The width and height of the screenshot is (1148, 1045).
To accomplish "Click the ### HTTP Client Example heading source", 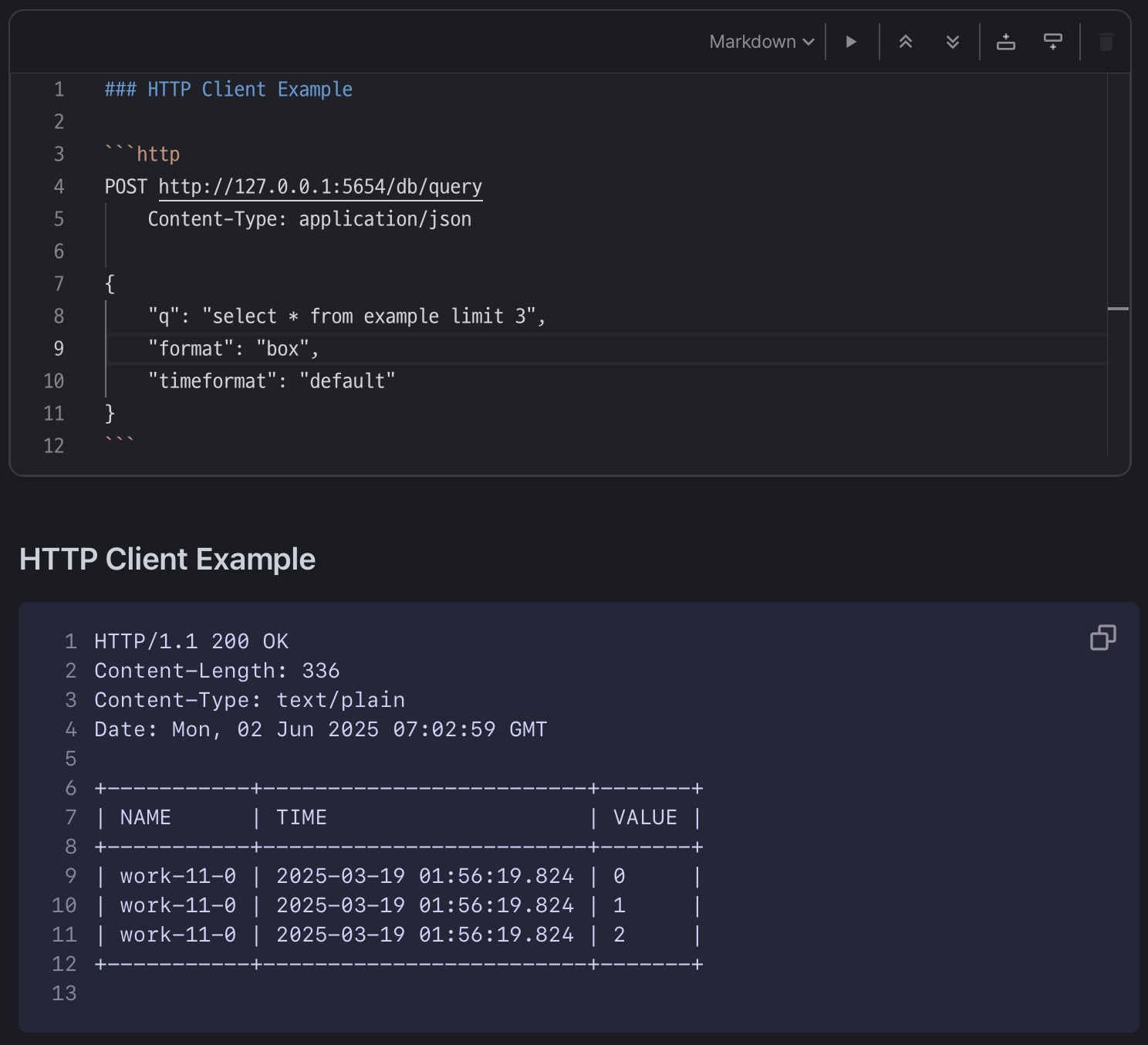I will pyautogui.click(x=228, y=90).
